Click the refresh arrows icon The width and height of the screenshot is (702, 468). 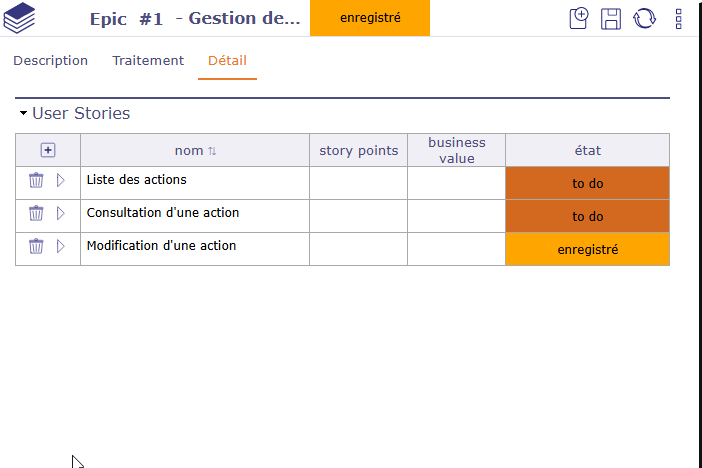pyautogui.click(x=643, y=18)
